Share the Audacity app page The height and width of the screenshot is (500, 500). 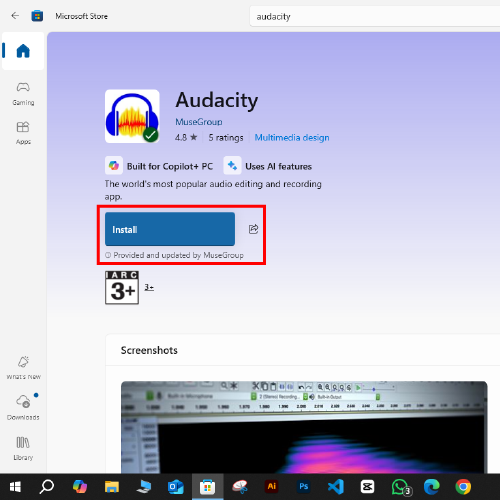coord(253,229)
